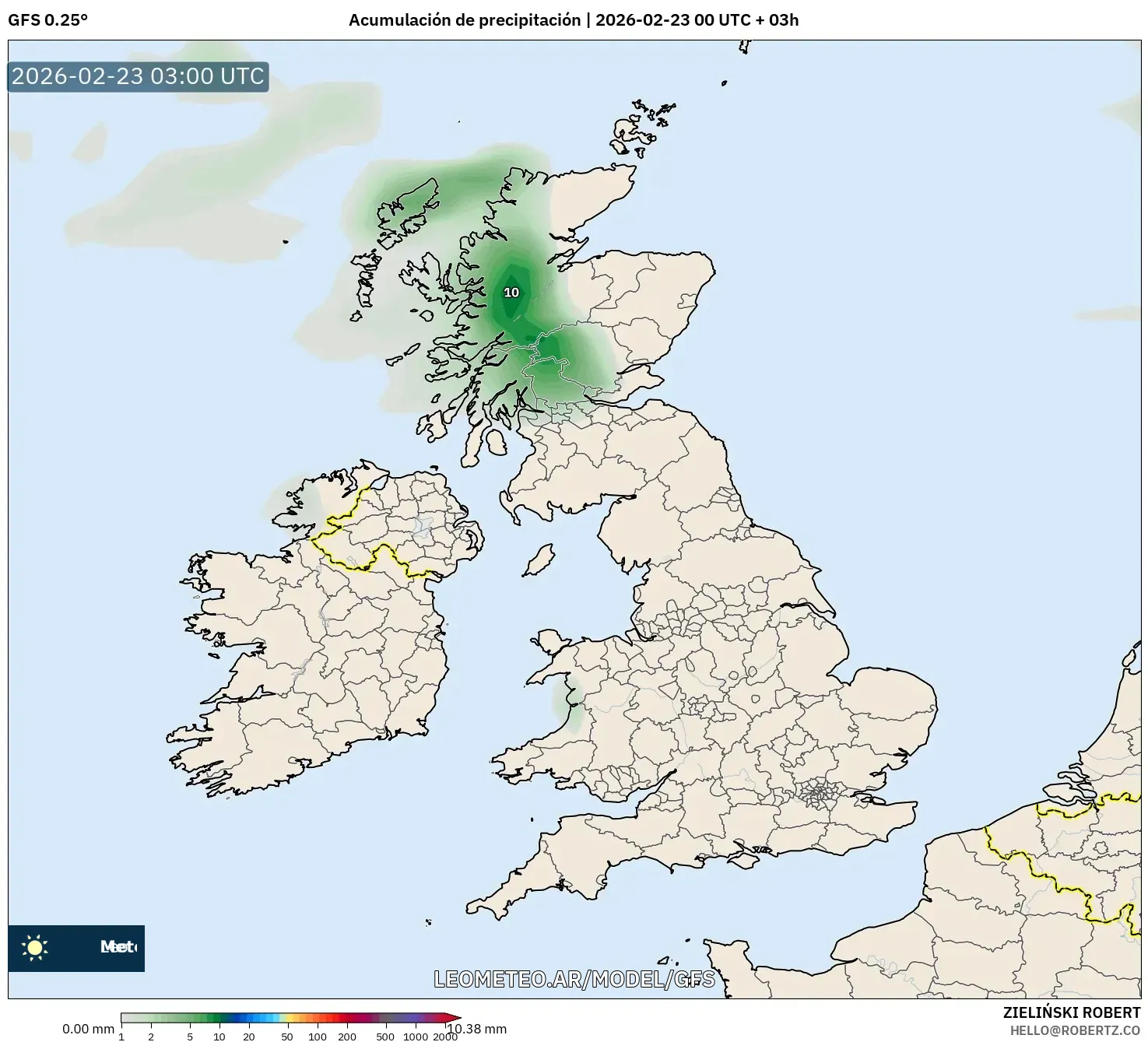Screen dimensions: 1148x1042
Task: Click the 0.00 mm minimum value label
Action: (88, 1029)
